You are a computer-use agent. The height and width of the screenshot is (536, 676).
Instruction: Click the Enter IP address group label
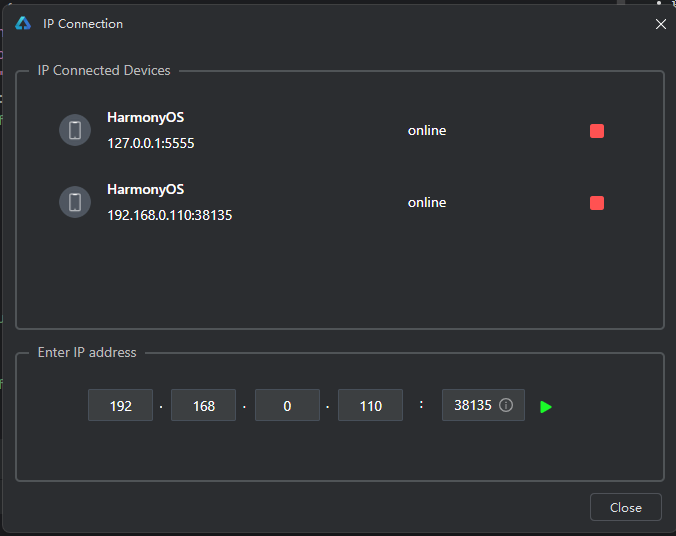pos(87,352)
